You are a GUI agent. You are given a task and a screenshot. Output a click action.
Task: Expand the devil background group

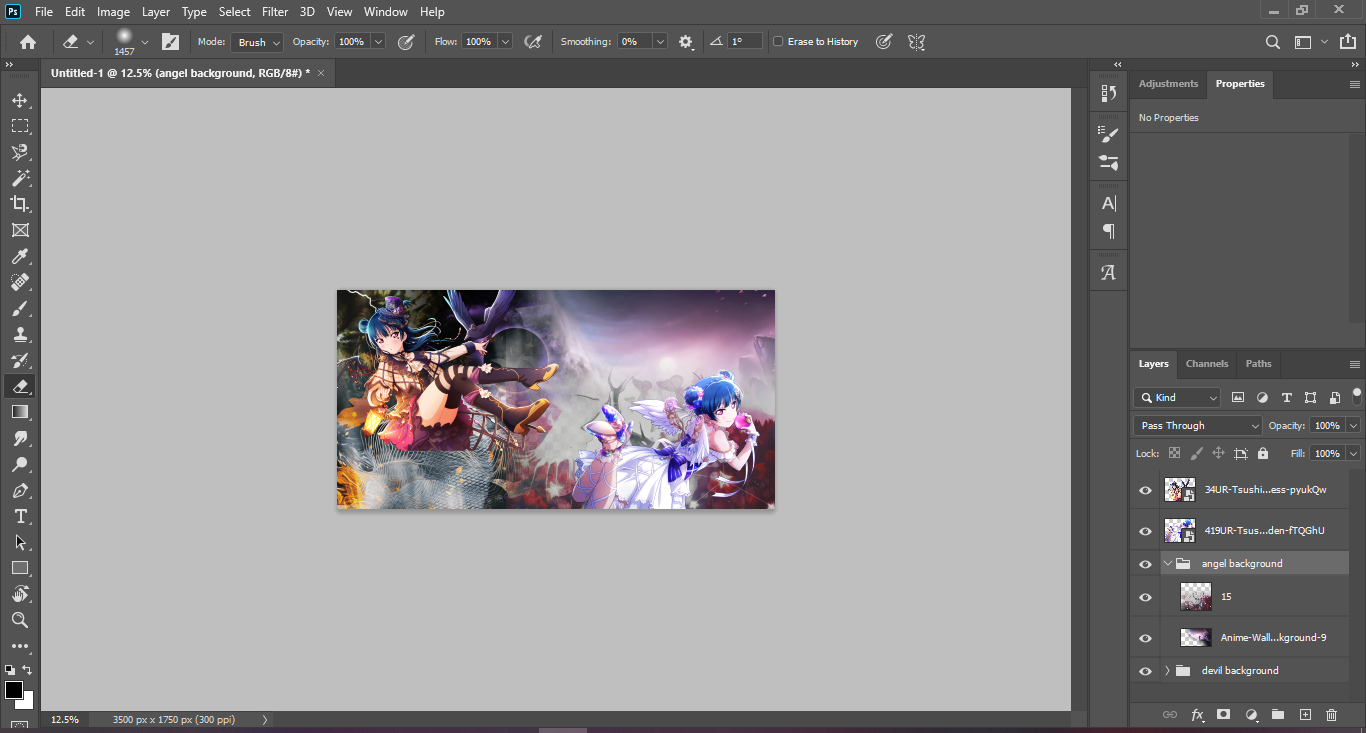pyautogui.click(x=1167, y=671)
